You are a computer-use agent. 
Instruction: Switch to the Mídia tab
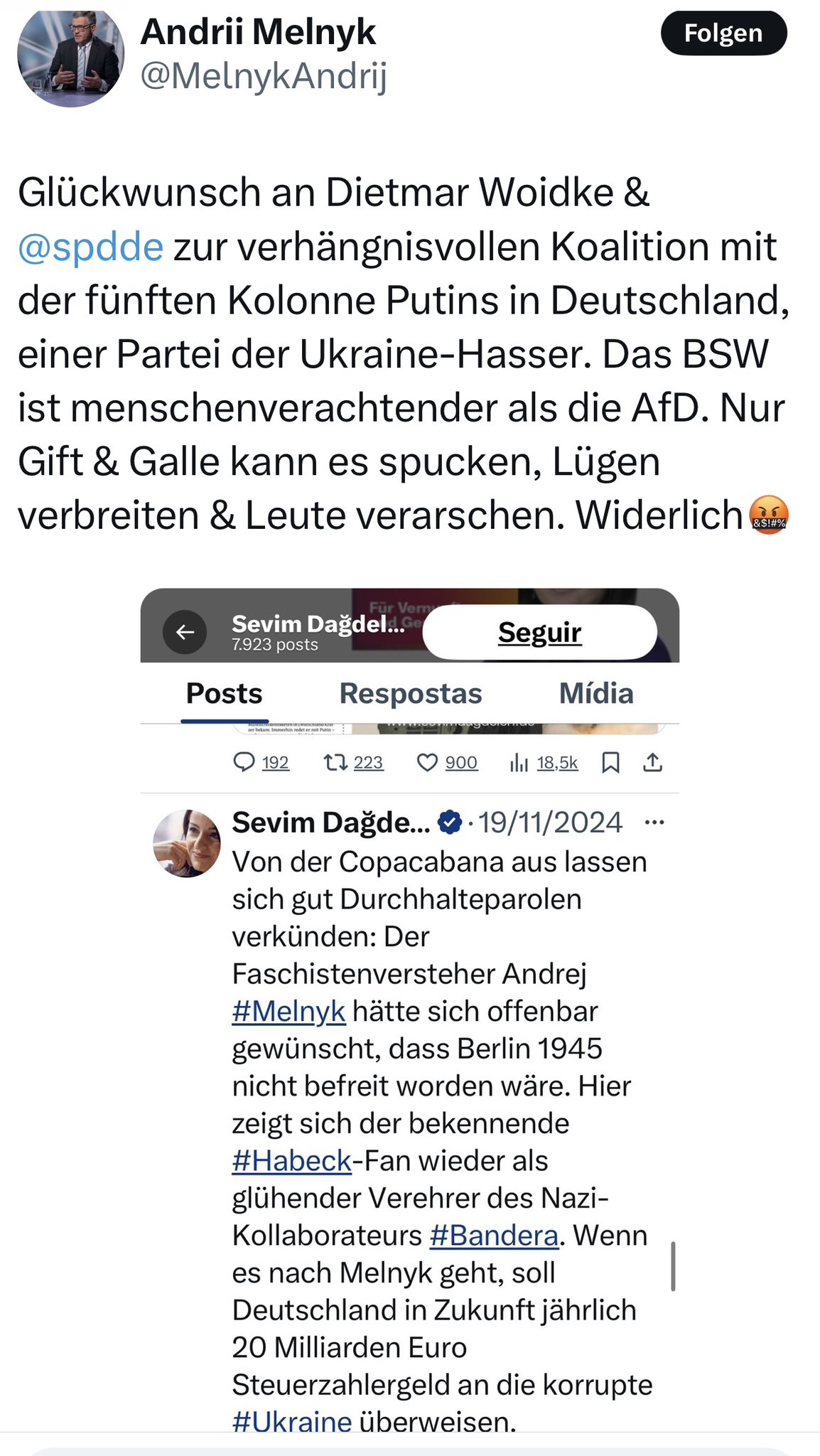(x=596, y=693)
